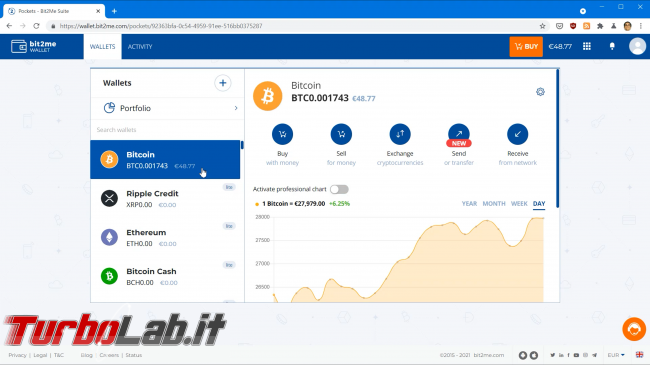The image size is (650, 365).
Task: Click the wallet details scrollbar
Action: (558, 139)
